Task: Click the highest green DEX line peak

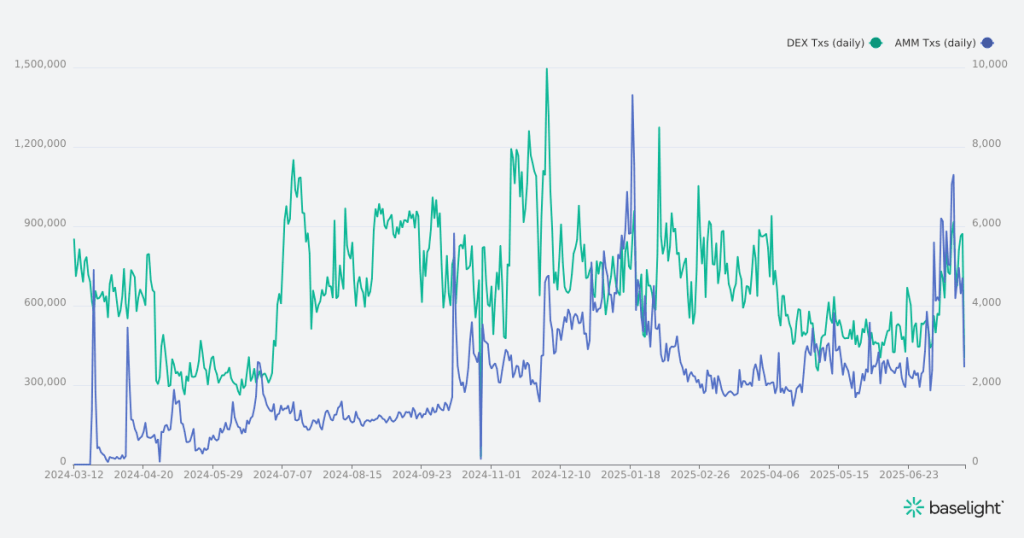Action: (546, 69)
